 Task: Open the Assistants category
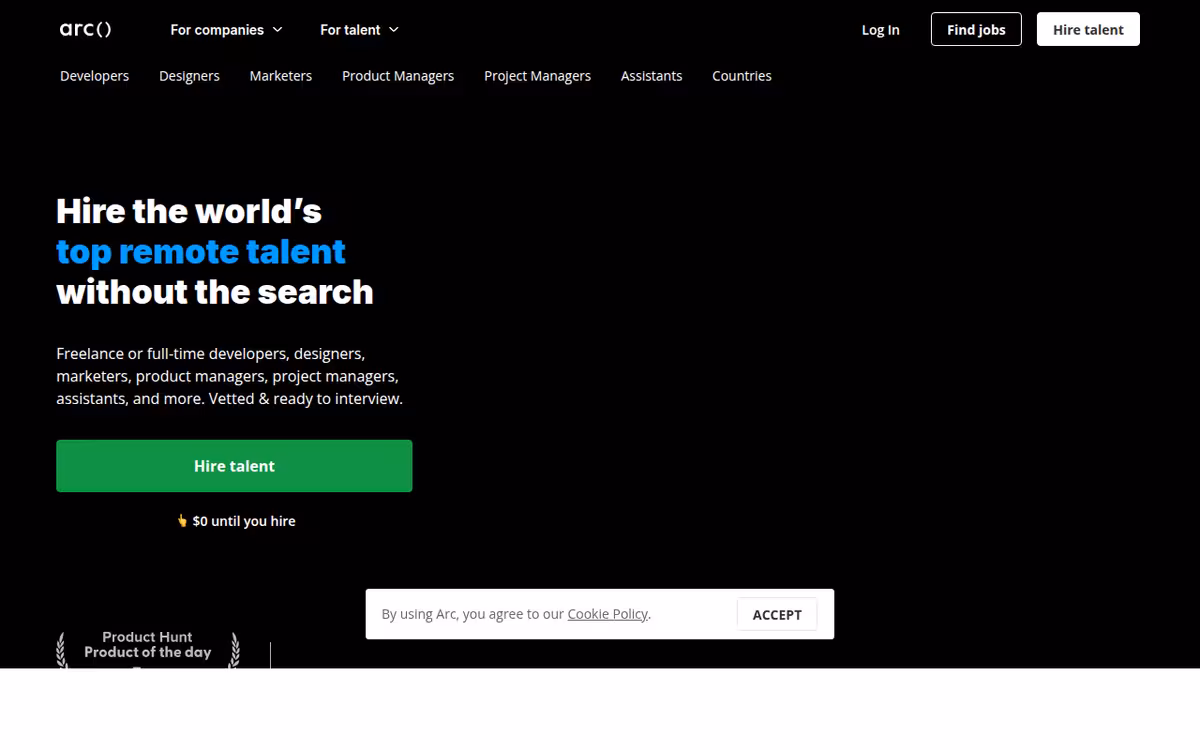click(651, 76)
